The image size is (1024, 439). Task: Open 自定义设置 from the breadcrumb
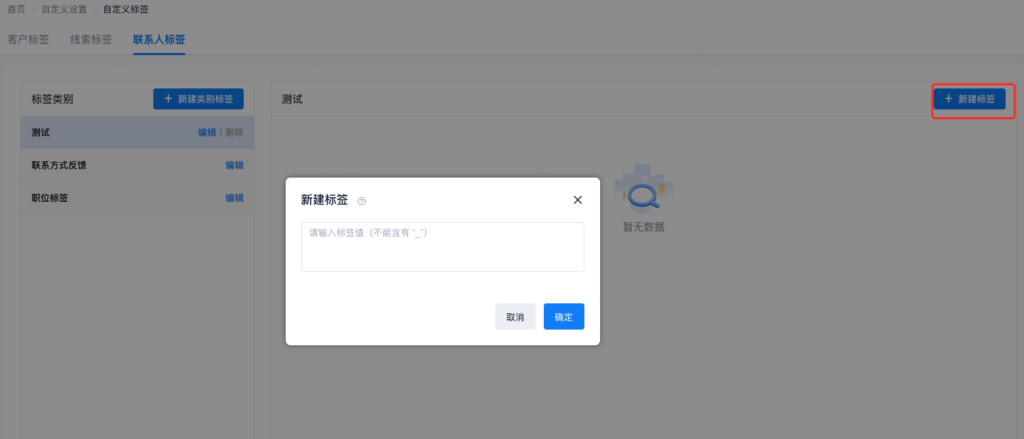64,9
